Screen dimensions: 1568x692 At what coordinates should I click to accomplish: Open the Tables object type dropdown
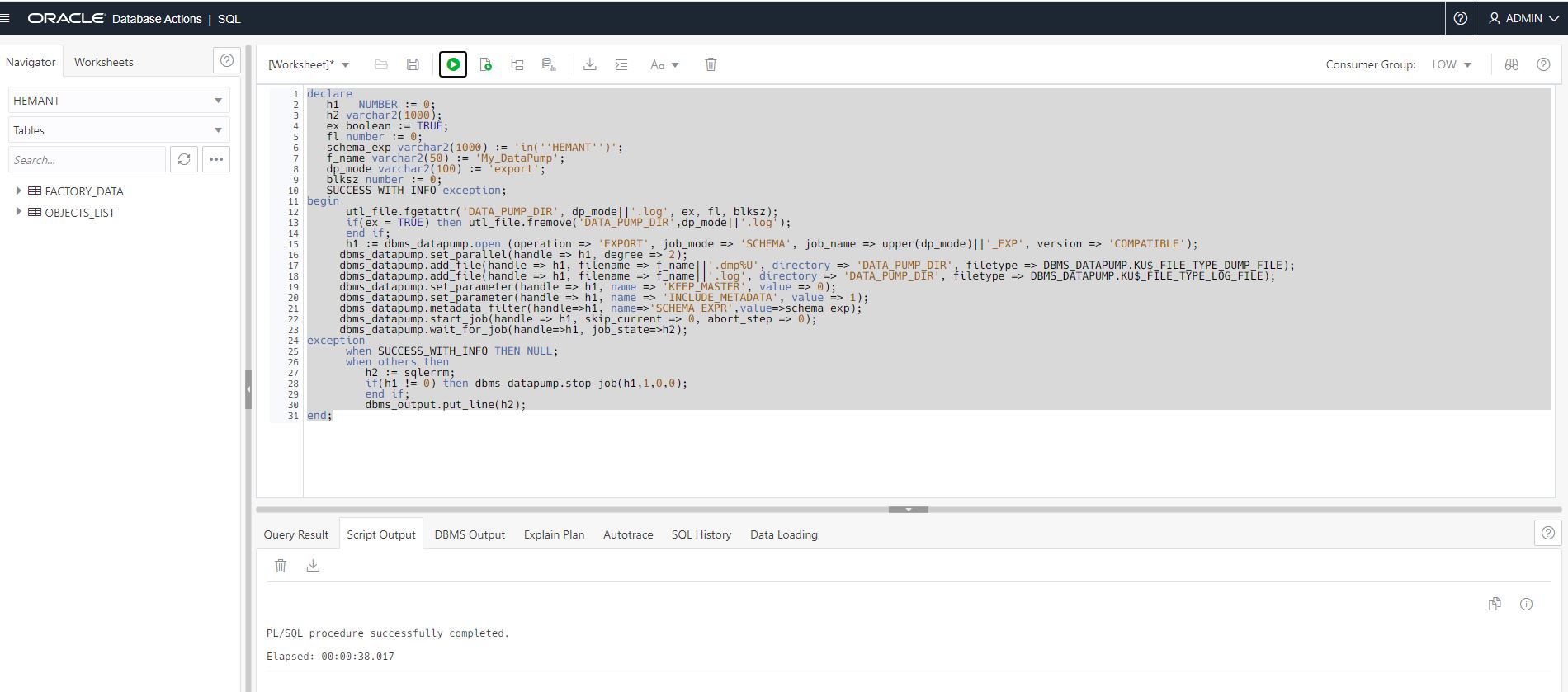coord(119,130)
